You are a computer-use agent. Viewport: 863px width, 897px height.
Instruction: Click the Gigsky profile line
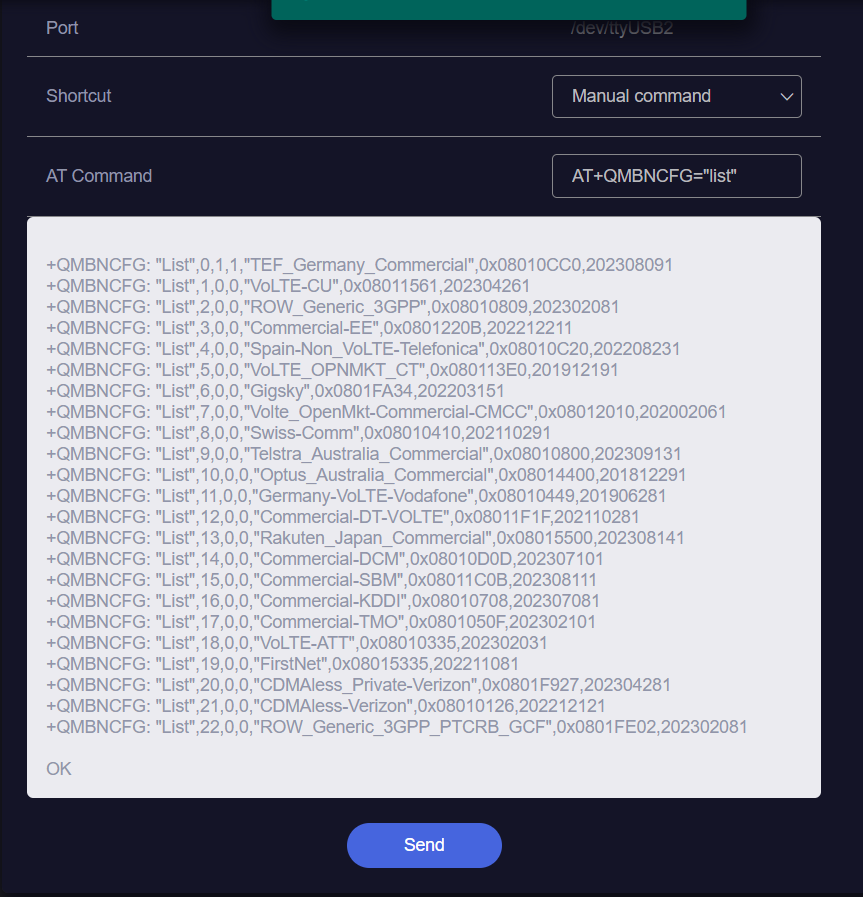point(275,391)
